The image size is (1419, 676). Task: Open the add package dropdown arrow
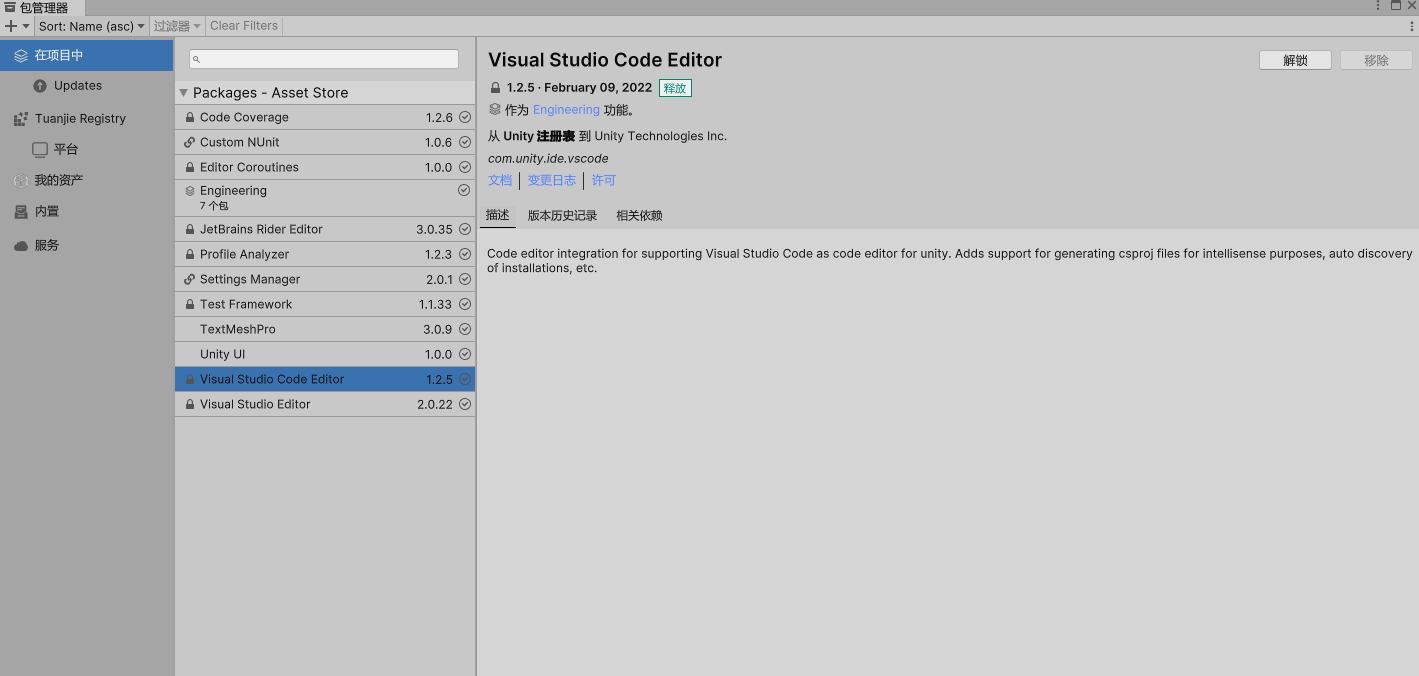click(x=26, y=26)
